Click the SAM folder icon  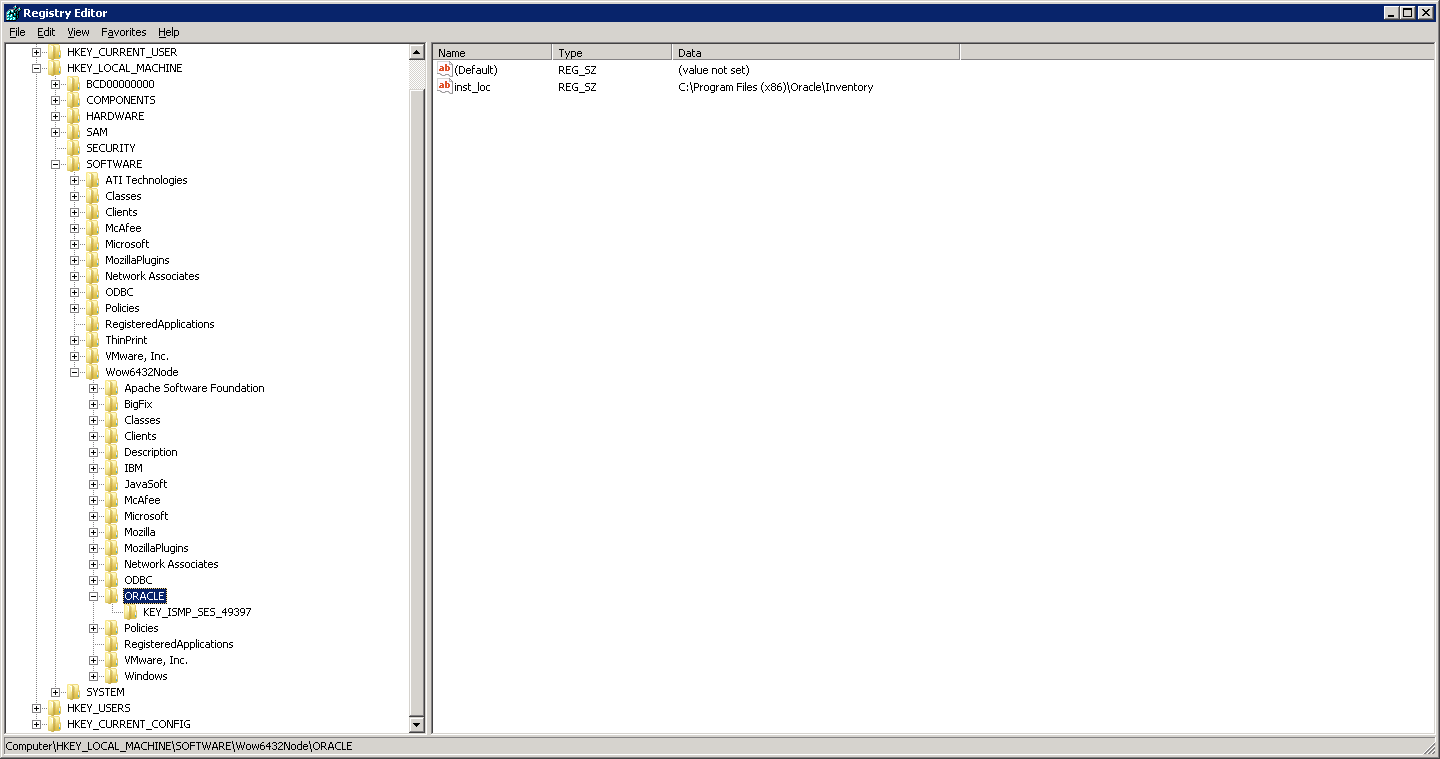74,132
